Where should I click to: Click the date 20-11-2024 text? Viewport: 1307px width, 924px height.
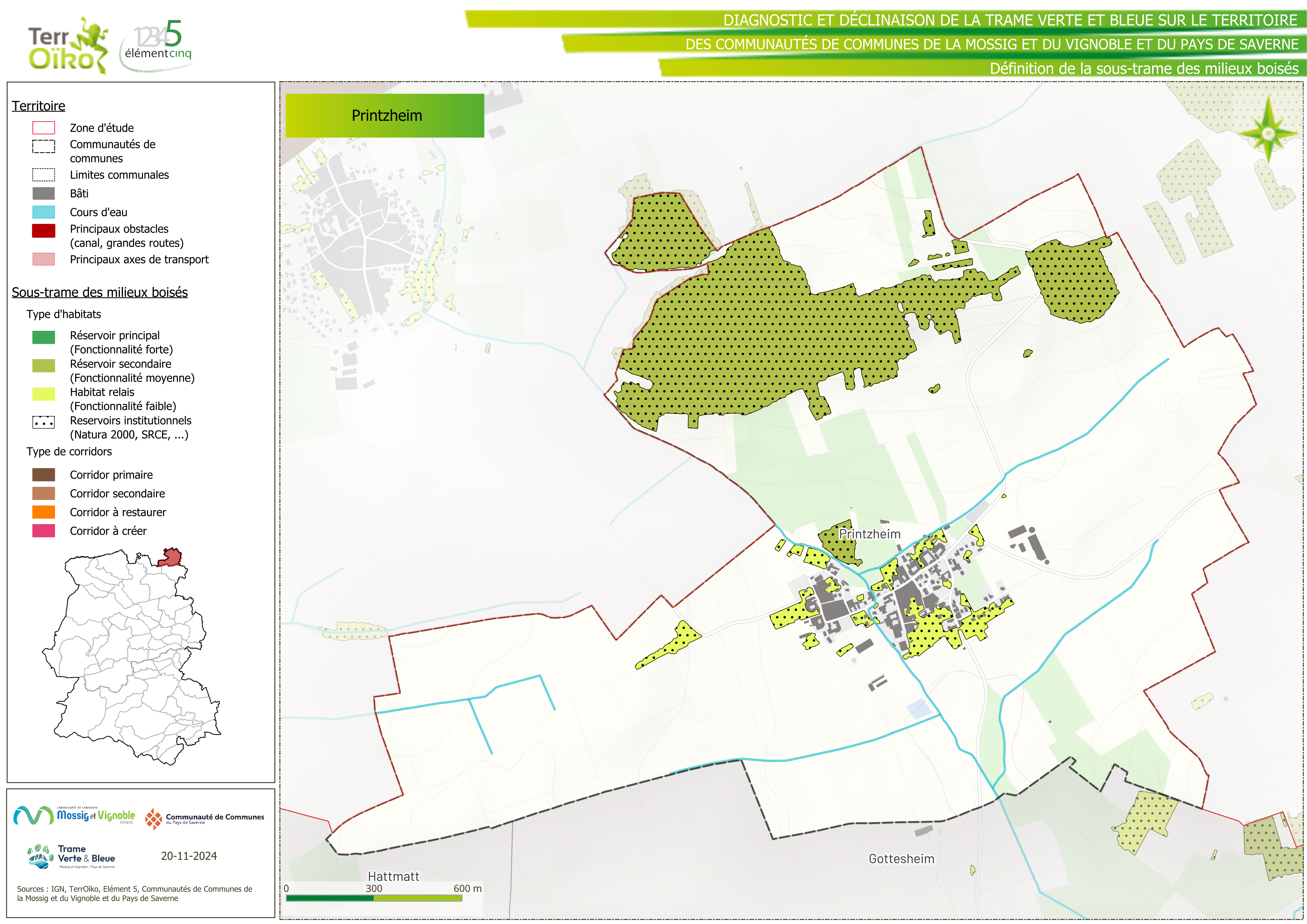188,856
